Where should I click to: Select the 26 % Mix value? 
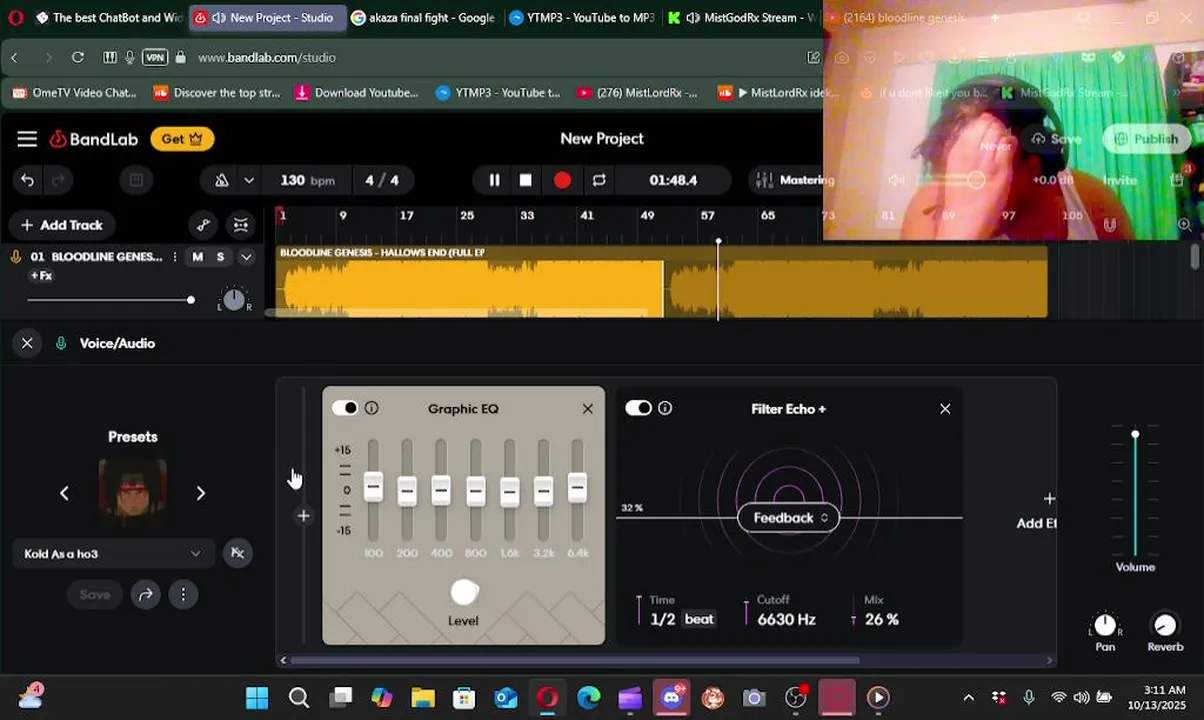pyautogui.click(x=882, y=620)
